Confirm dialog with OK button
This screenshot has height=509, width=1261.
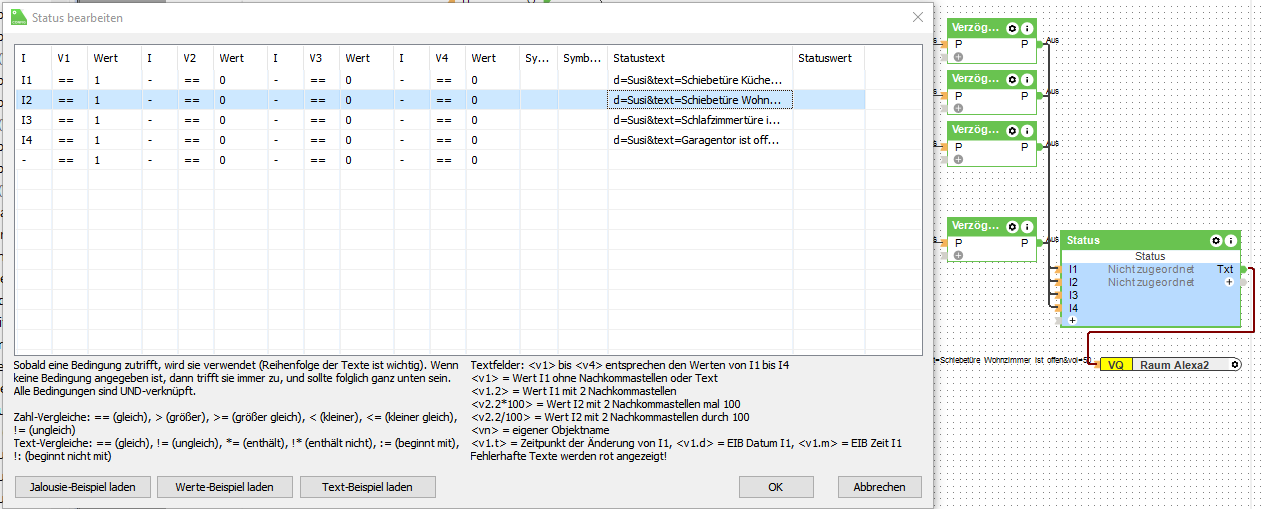click(x=776, y=487)
